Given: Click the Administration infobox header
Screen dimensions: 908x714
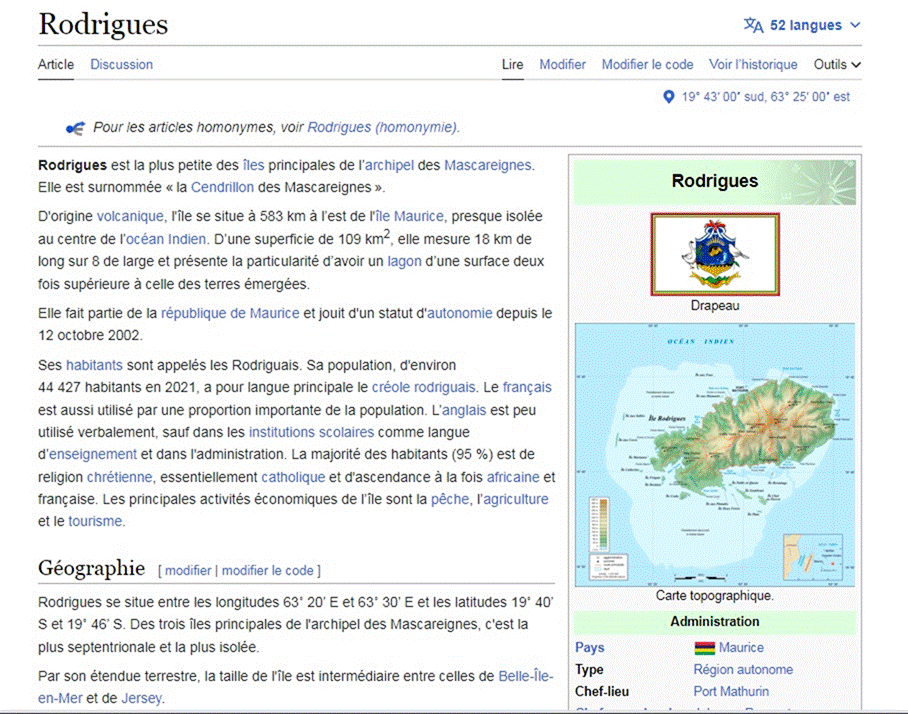Looking at the screenshot, I should 715,622.
